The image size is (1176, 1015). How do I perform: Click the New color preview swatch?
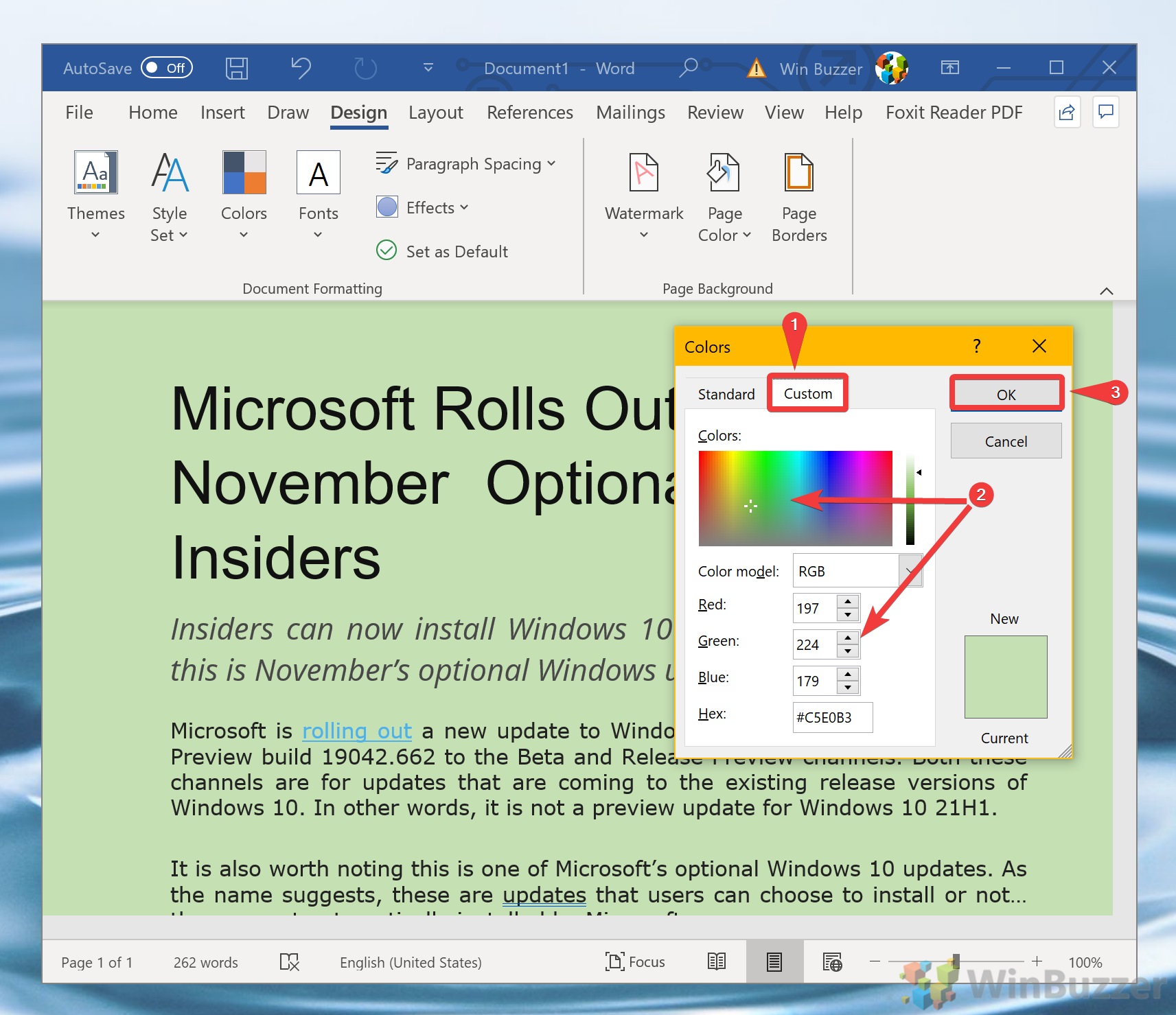(x=1006, y=677)
